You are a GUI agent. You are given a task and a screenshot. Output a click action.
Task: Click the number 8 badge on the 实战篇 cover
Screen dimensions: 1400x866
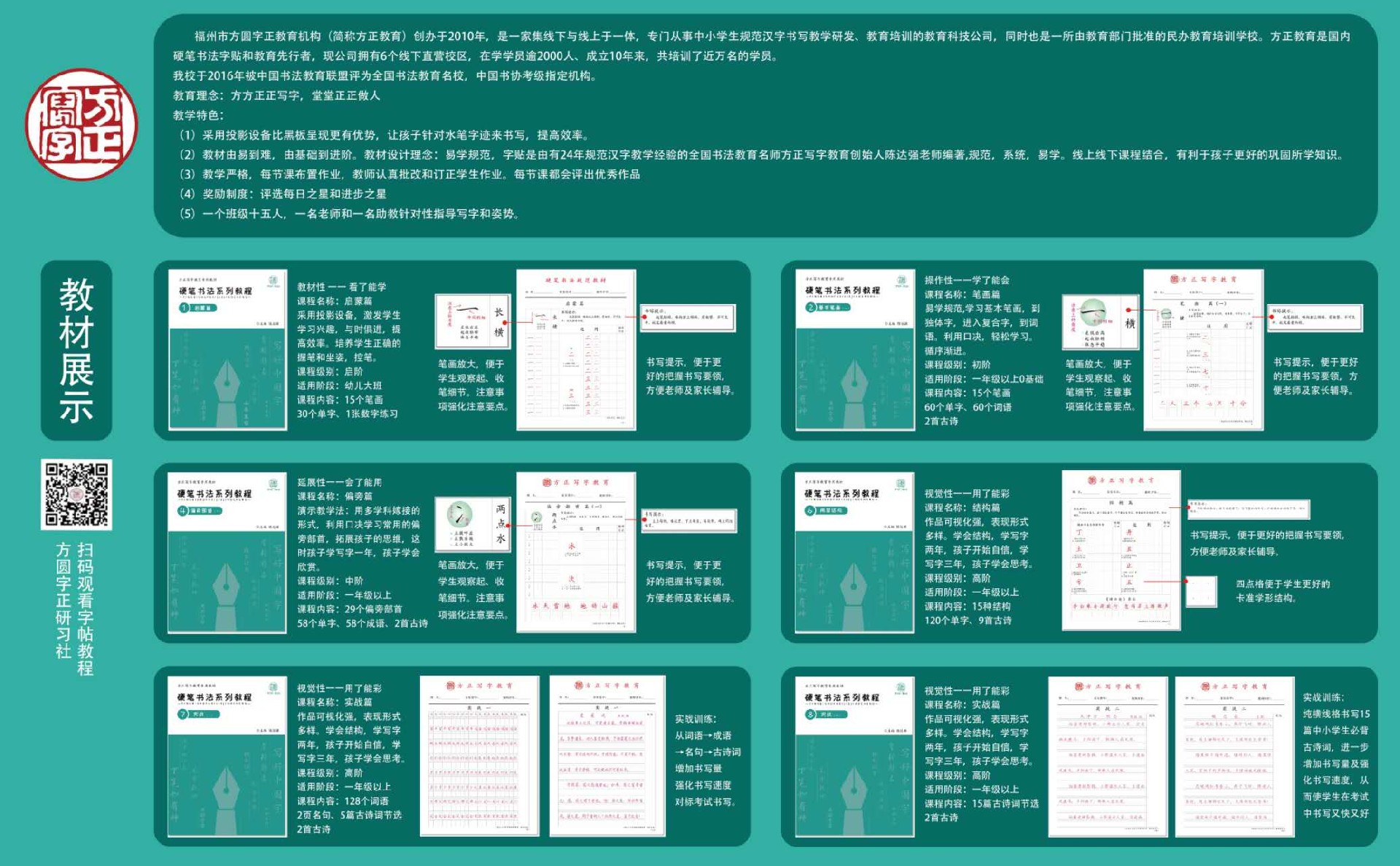pos(810,714)
